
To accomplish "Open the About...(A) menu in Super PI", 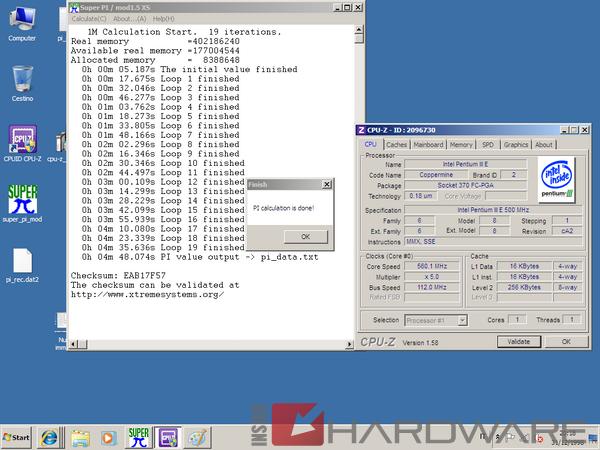I will pos(129,19).
